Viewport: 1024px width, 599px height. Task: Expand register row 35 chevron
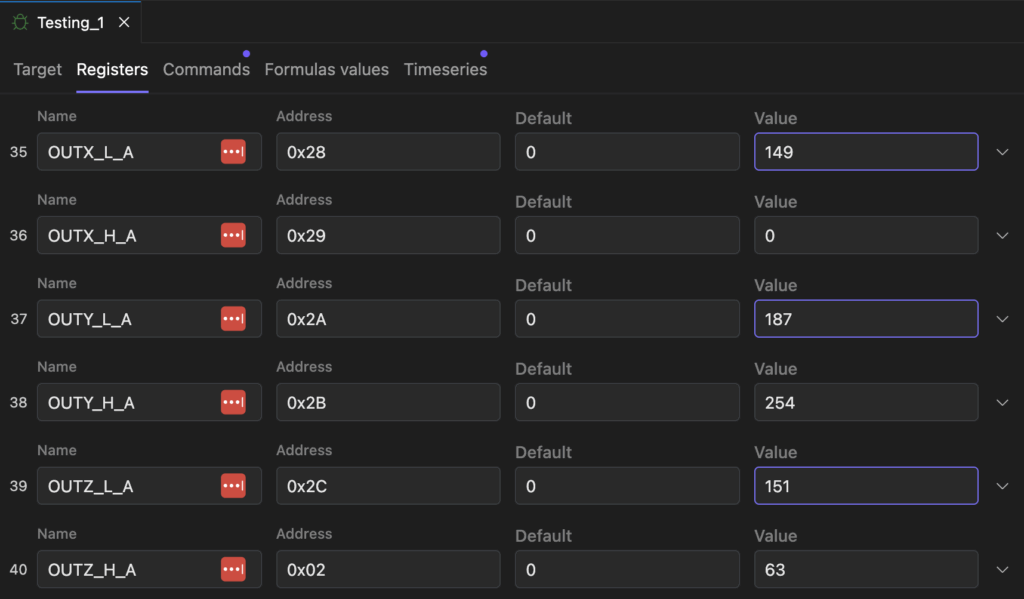pyautogui.click(x=1002, y=152)
